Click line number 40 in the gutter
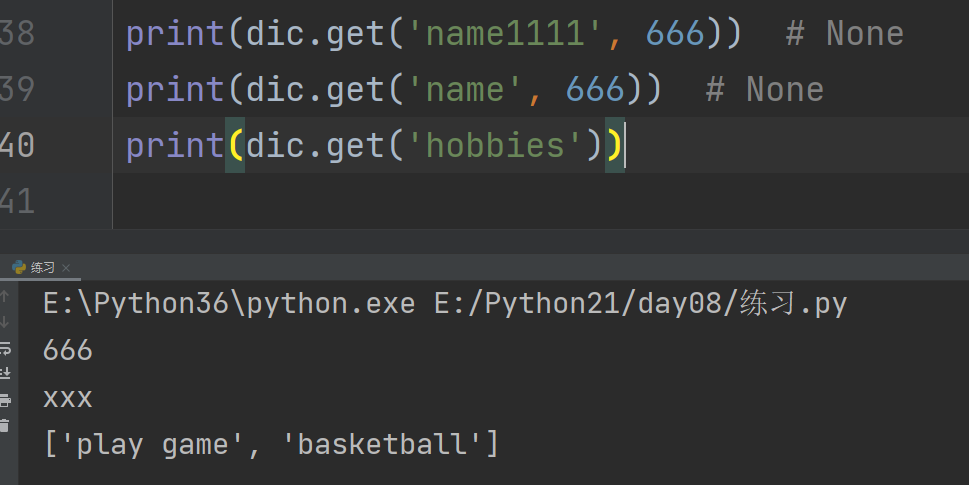This screenshot has width=969, height=485. pyautogui.click(x=17, y=145)
